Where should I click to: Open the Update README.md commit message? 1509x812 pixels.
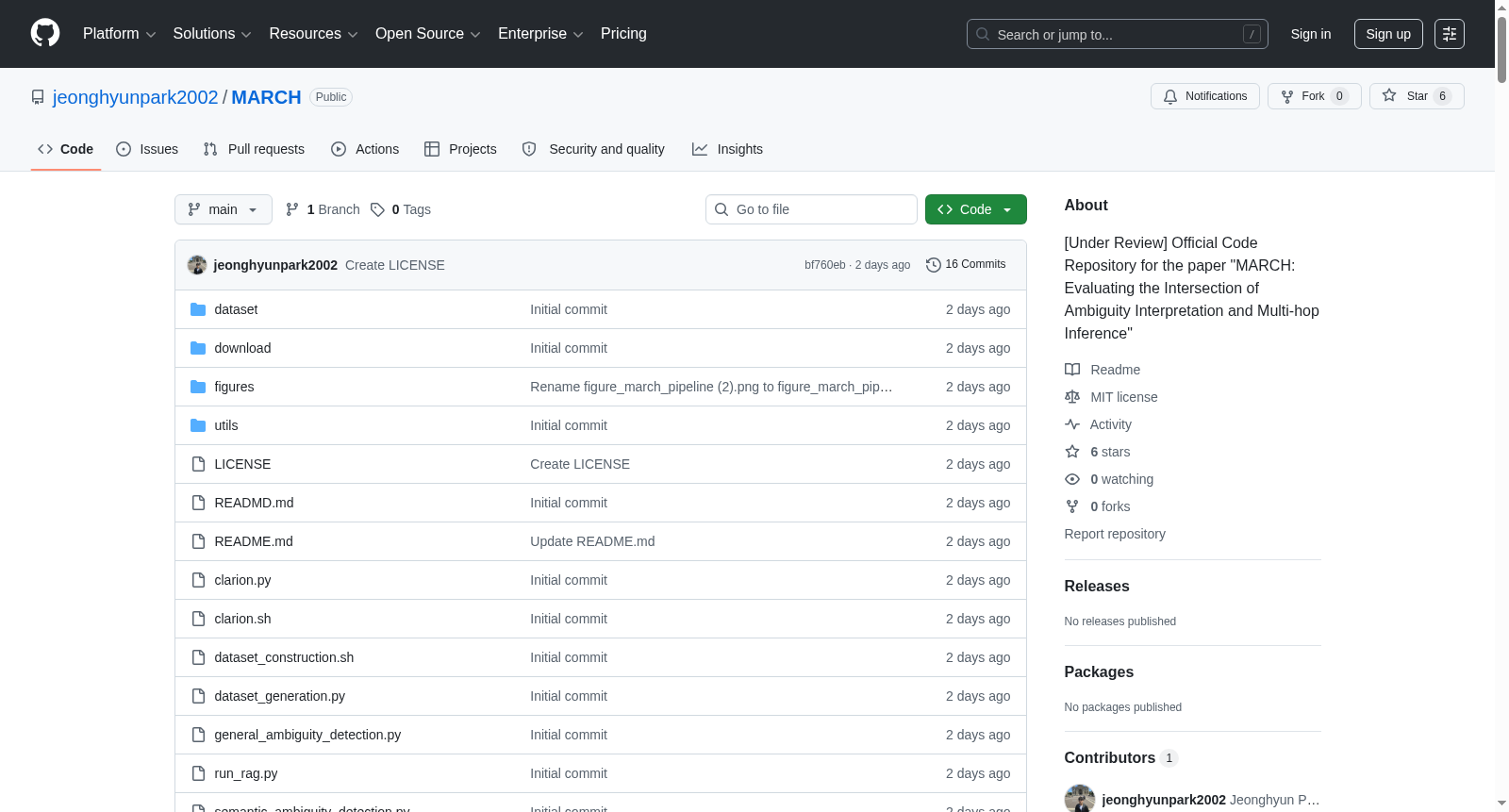pos(592,541)
